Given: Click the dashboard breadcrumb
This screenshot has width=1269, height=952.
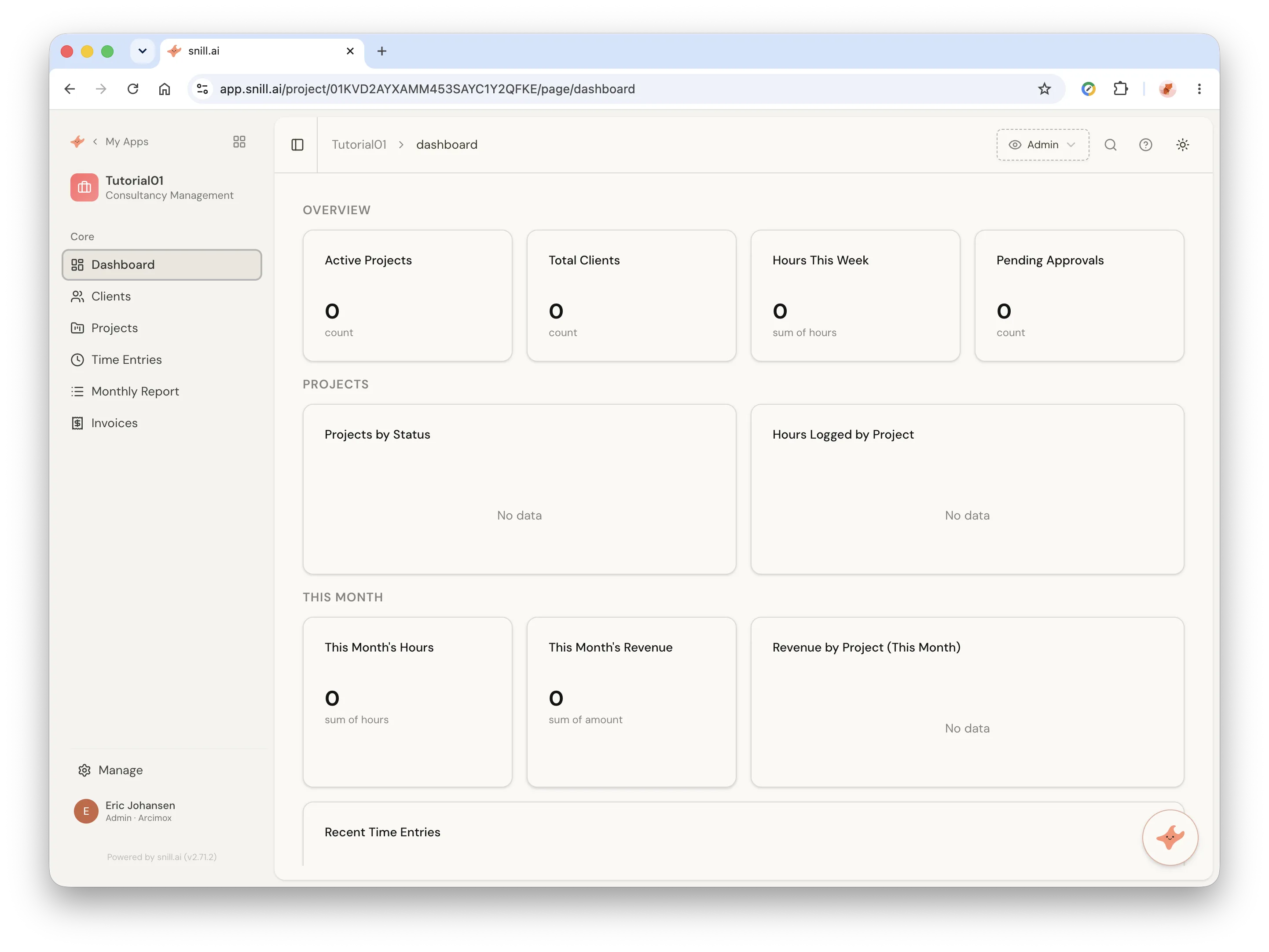Looking at the screenshot, I should pyautogui.click(x=447, y=145).
